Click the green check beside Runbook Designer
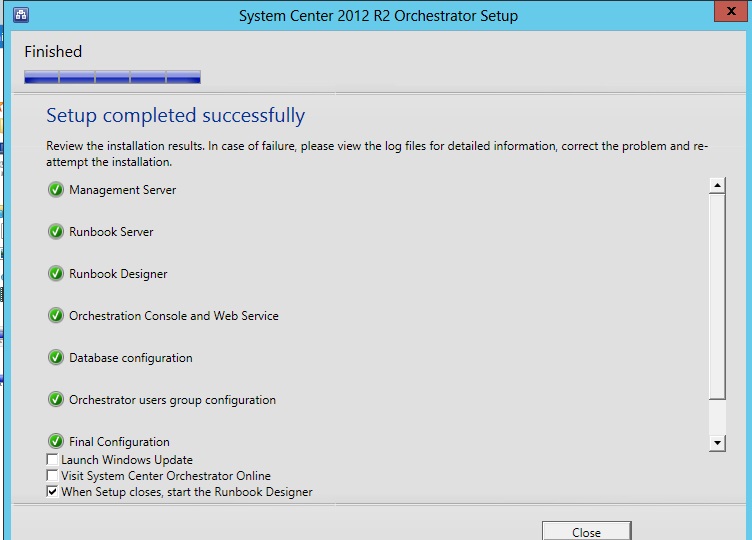The width and height of the screenshot is (752, 540). click(56, 274)
